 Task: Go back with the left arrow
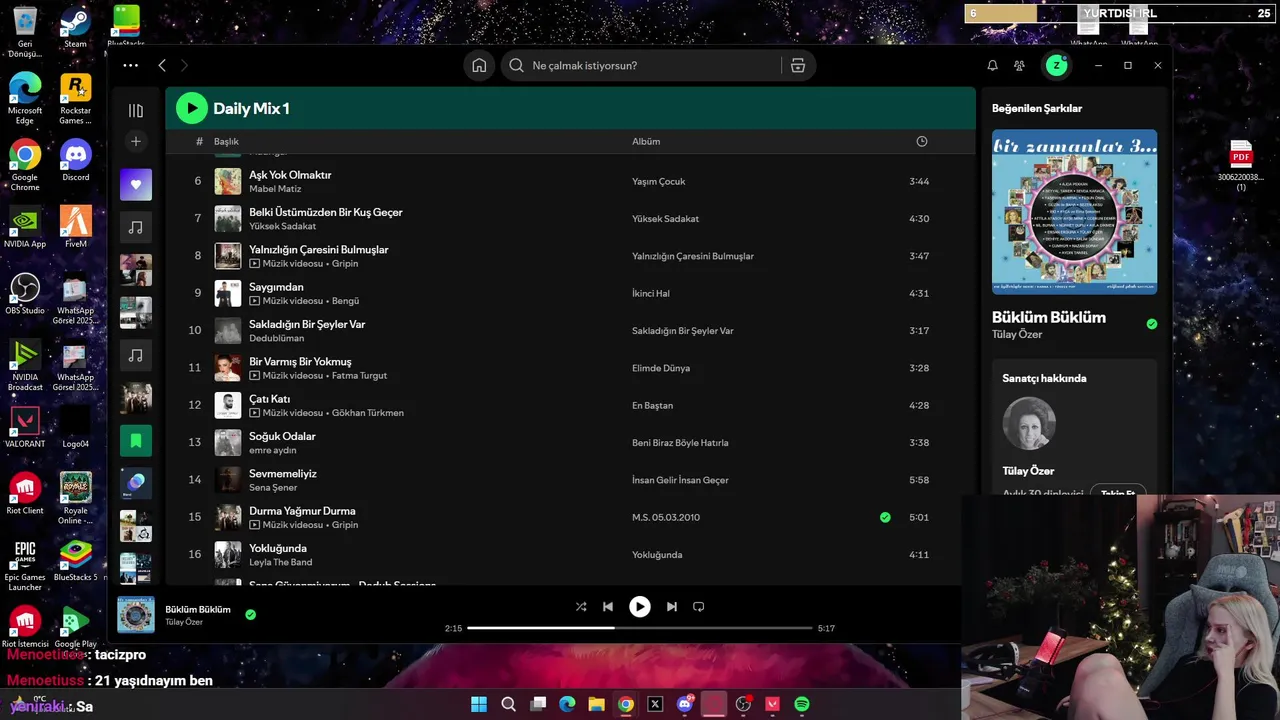click(x=162, y=65)
